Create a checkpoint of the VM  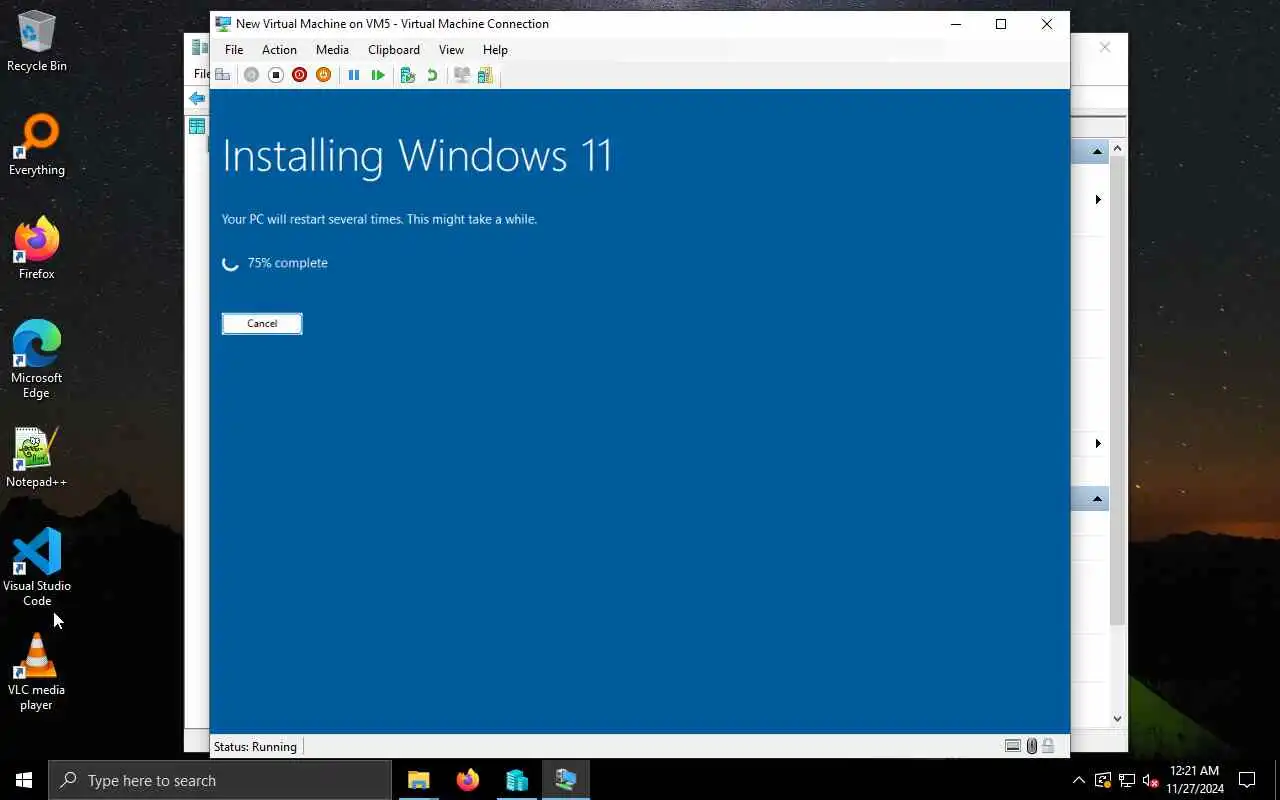pos(407,75)
